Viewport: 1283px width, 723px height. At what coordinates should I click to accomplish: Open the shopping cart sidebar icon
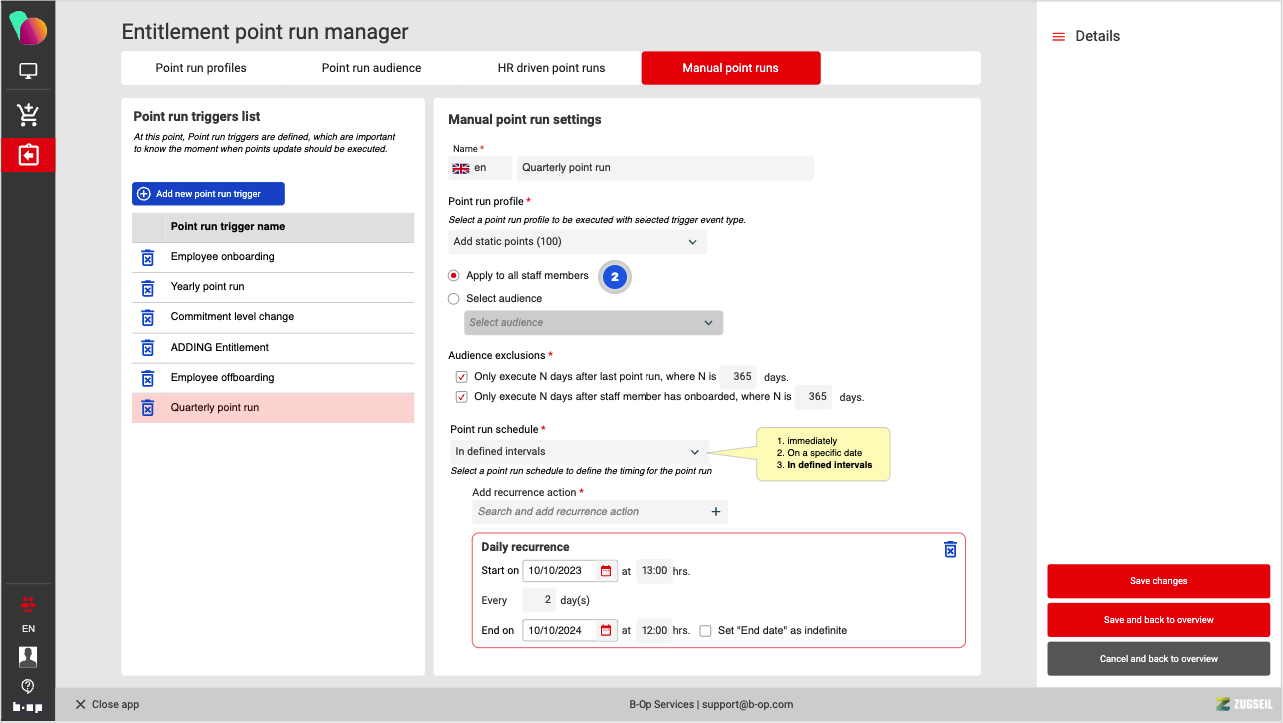click(28, 115)
